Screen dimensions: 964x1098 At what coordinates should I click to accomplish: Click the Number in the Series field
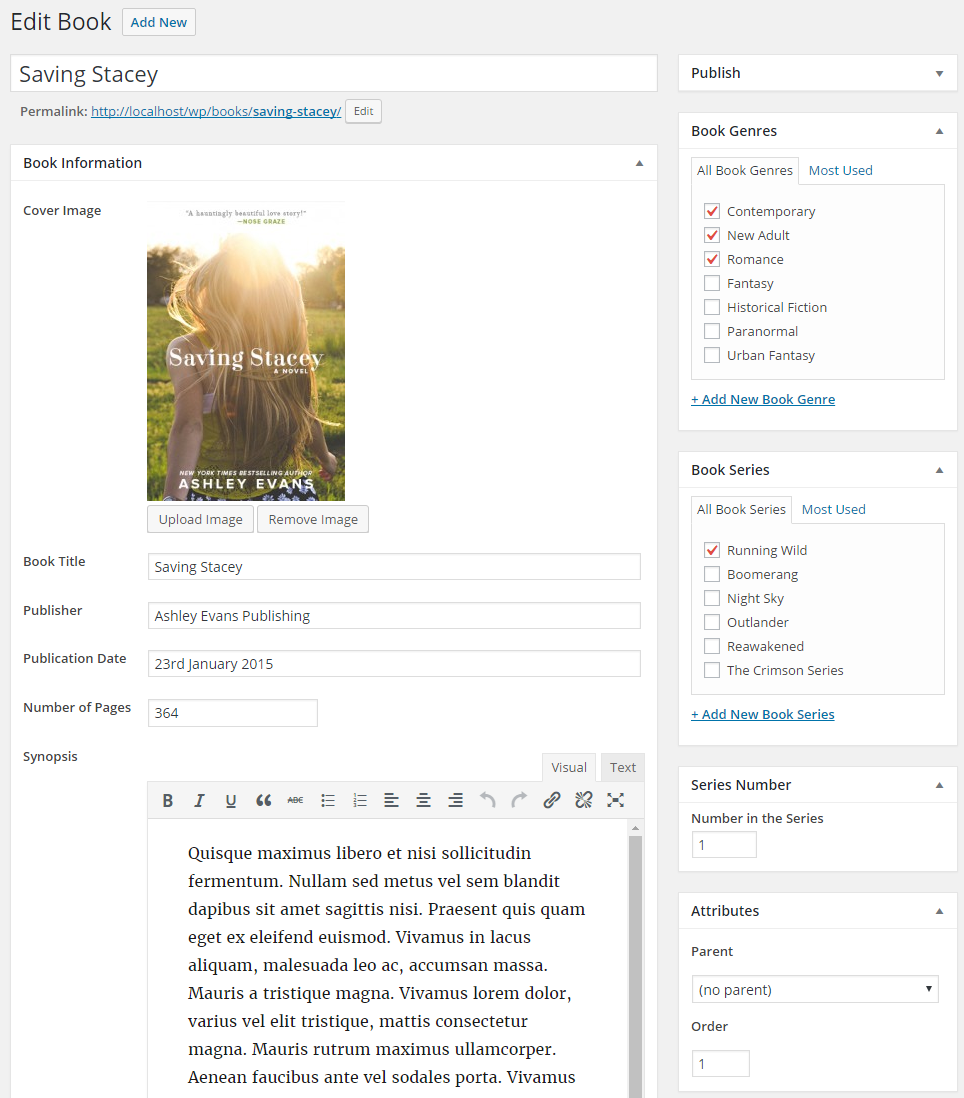[x=724, y=845]
